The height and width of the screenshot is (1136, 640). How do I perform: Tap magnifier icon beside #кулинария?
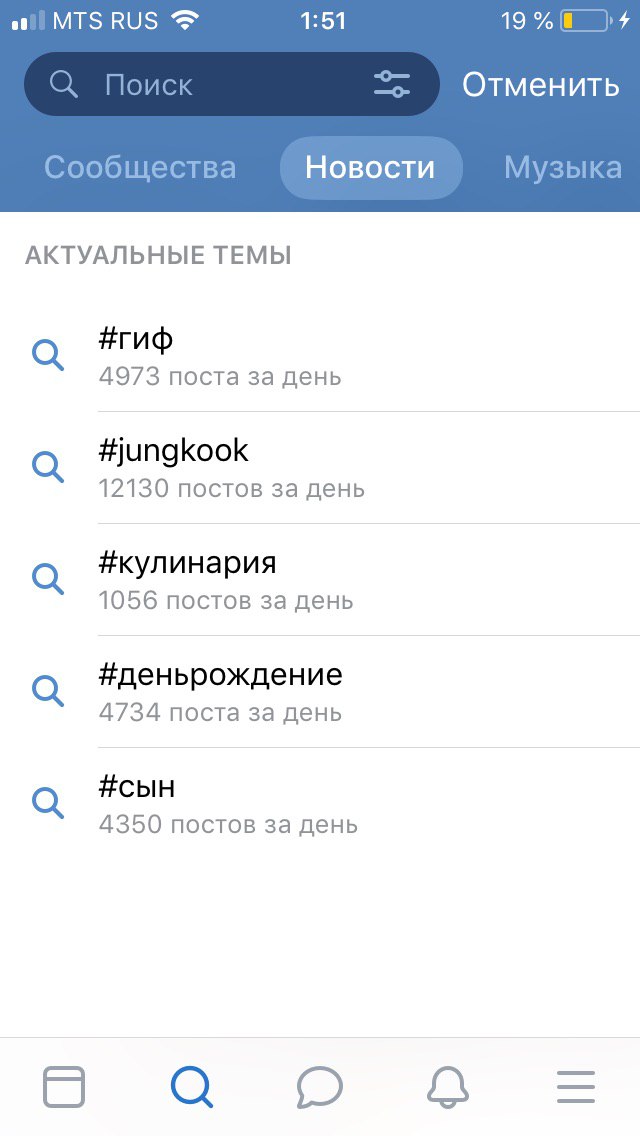(48, 579)
